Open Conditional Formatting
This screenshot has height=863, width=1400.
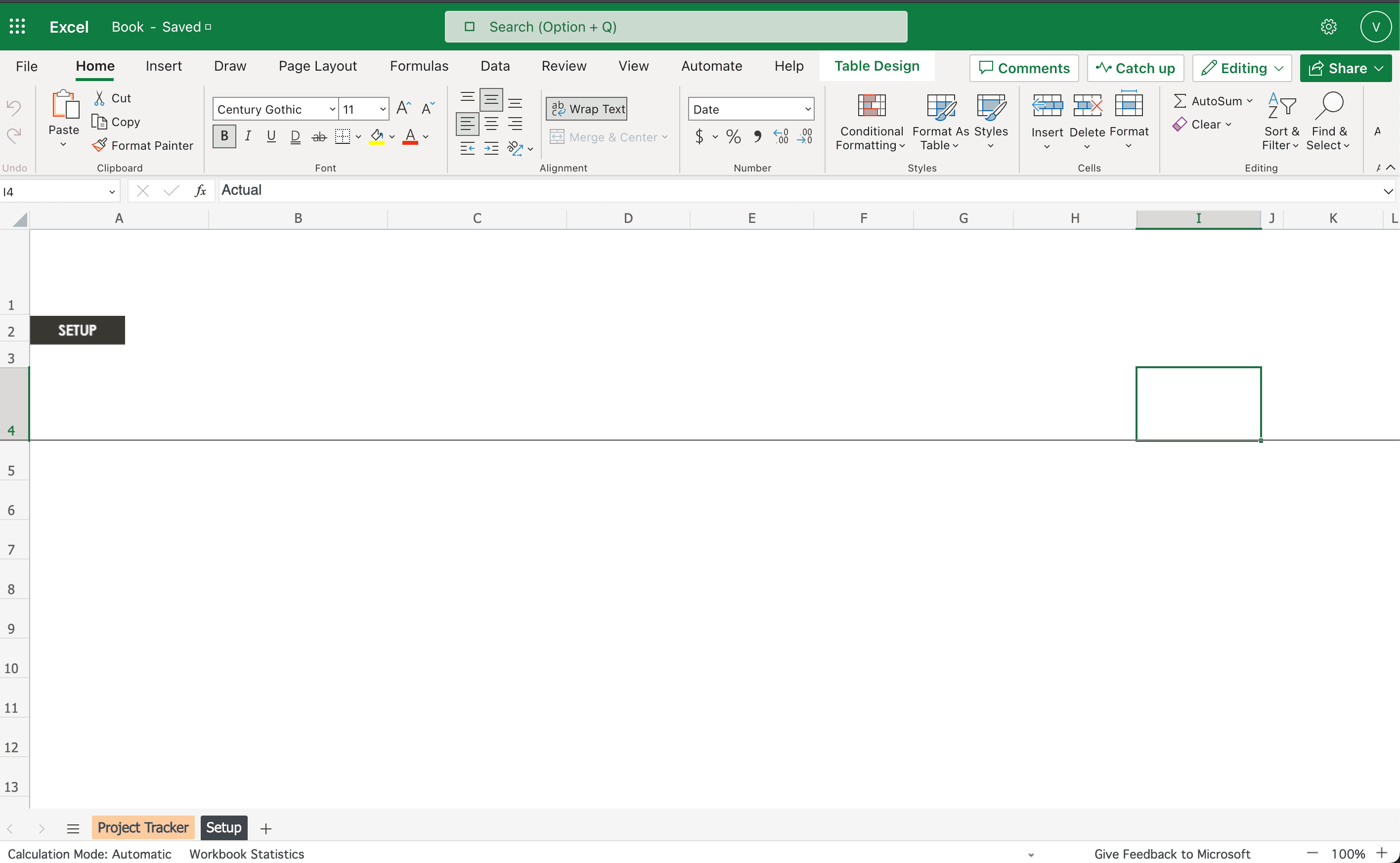pyautogui.click(x=871, y=122)
